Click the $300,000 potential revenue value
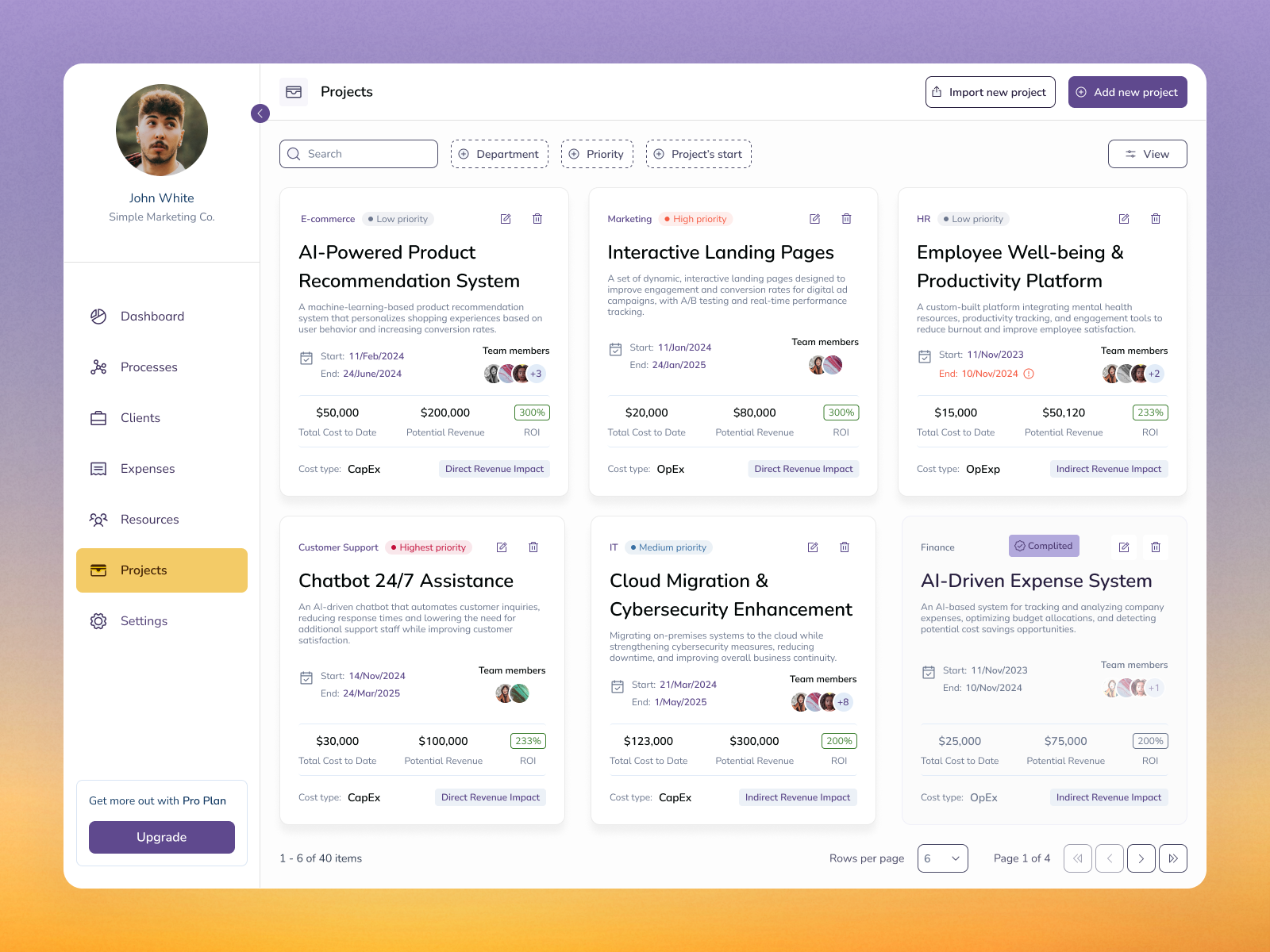The height and width of the screenshot is (952, 1270). [x=754, y=741]
